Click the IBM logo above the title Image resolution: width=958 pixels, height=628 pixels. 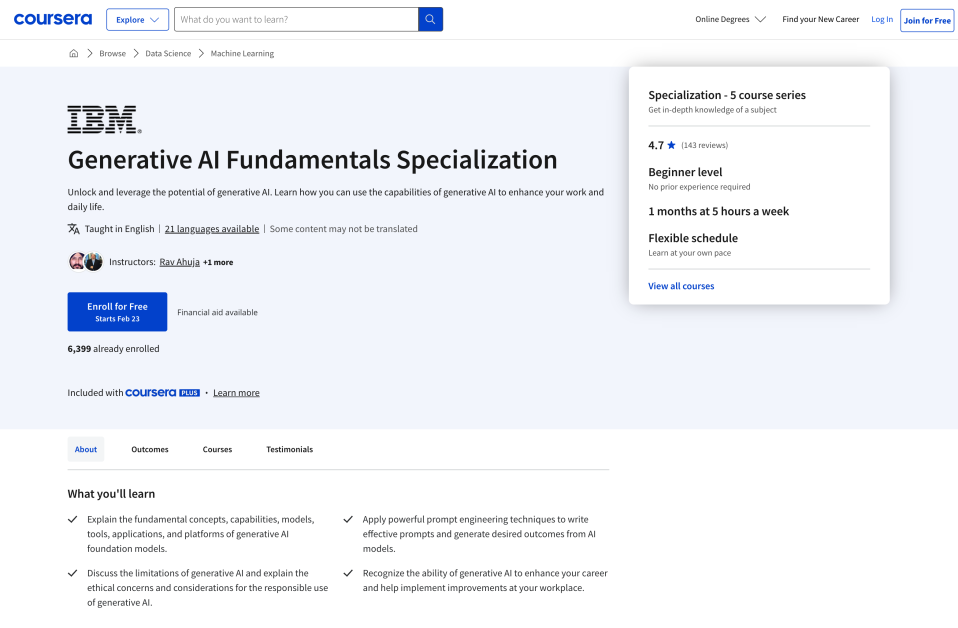click(101, 118)
